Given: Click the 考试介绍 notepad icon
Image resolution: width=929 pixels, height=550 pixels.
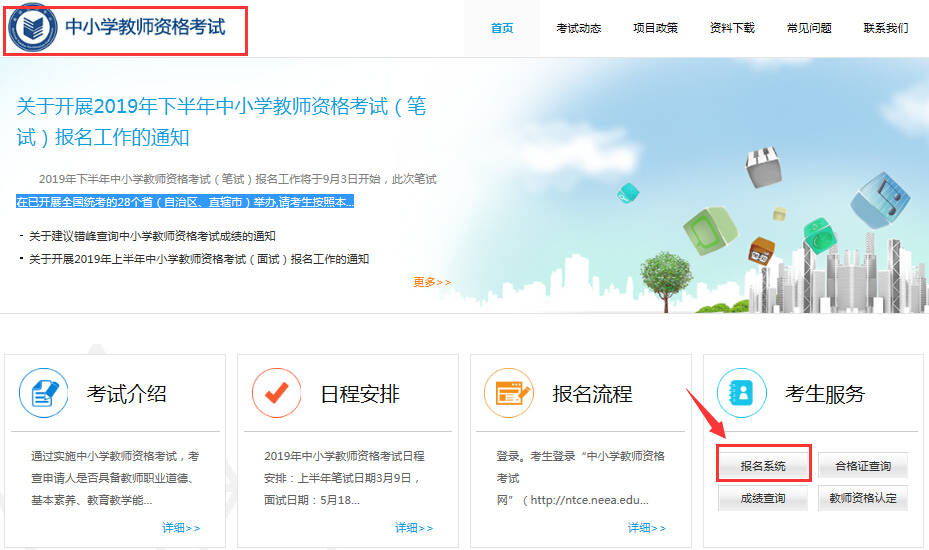Looking at the screenshot, I should tap(43, 393).
